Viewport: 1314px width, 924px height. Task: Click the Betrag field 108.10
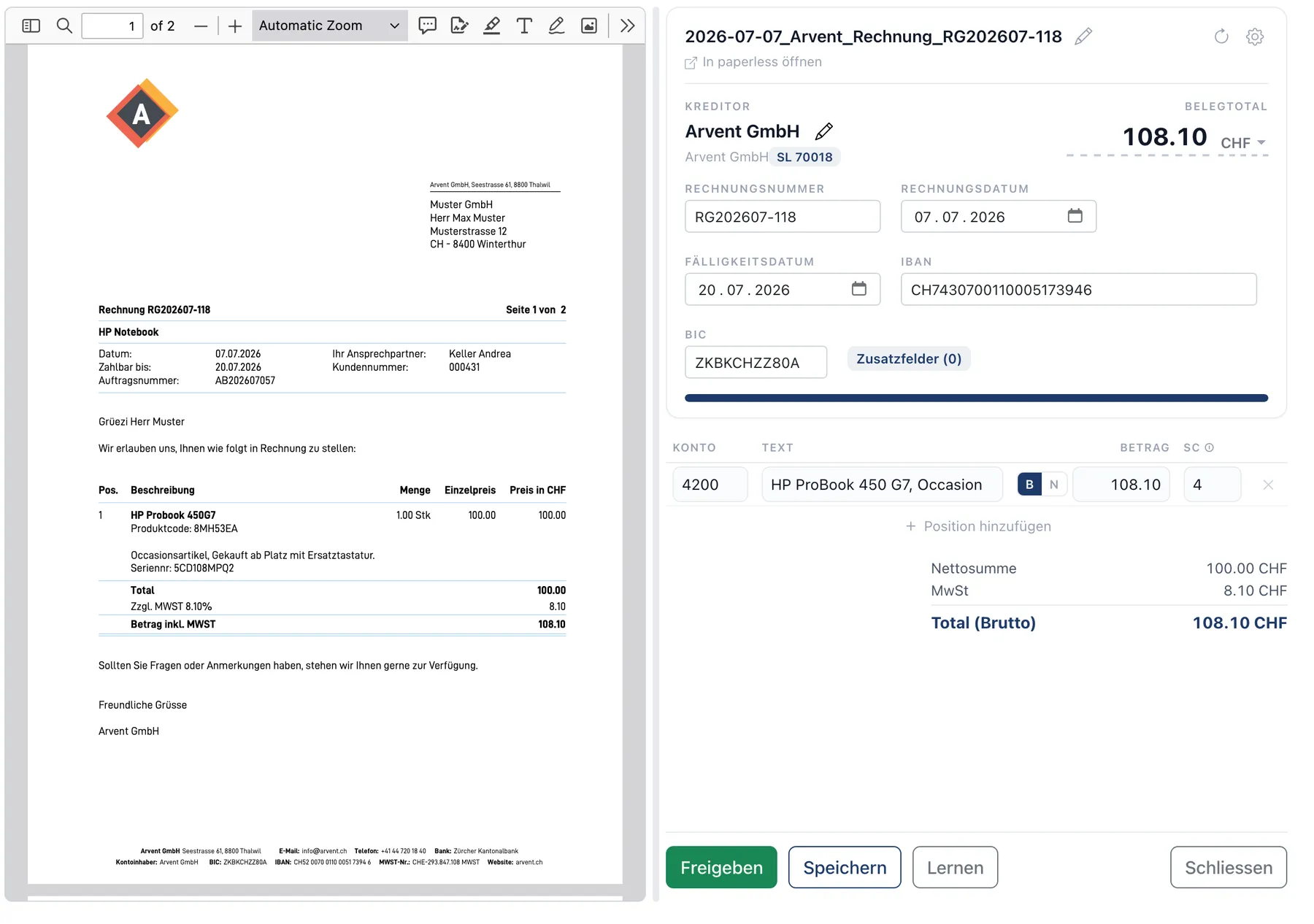point(1121,485)
